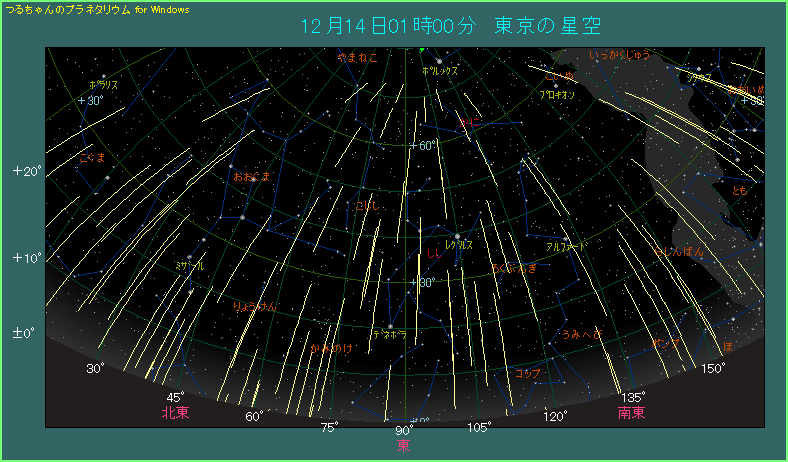This screenshot has width=788, height=462.
Task: Select the アルファード (Alphard) star label
Action: coord(566,245)
